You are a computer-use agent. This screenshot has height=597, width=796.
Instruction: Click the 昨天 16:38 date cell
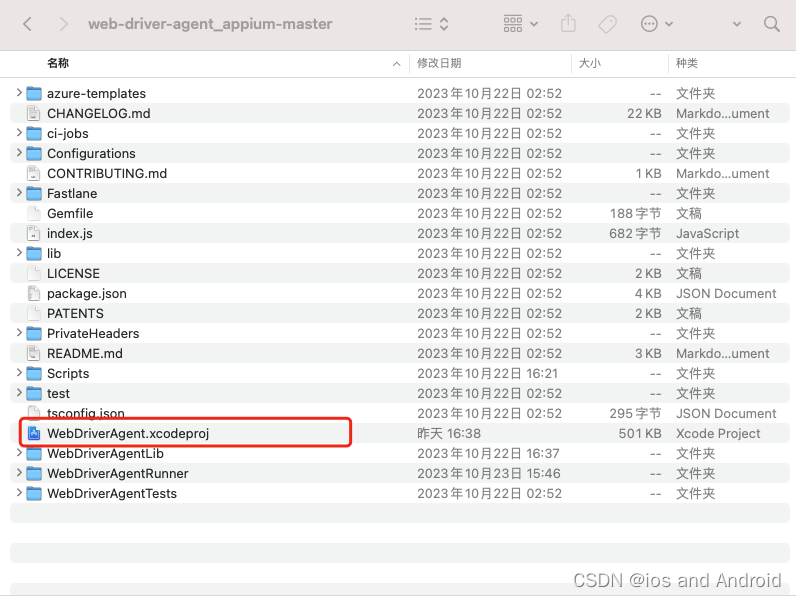pos(449,434)
